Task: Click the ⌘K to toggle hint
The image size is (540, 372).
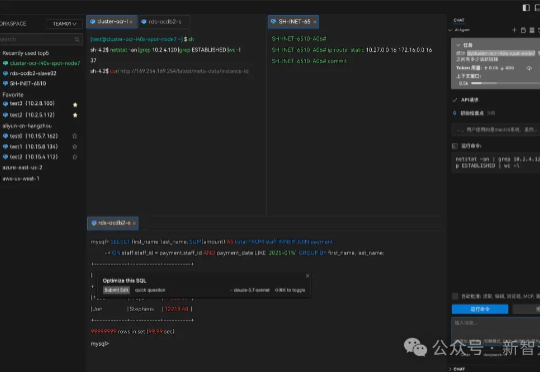Action: coord(290,290)
